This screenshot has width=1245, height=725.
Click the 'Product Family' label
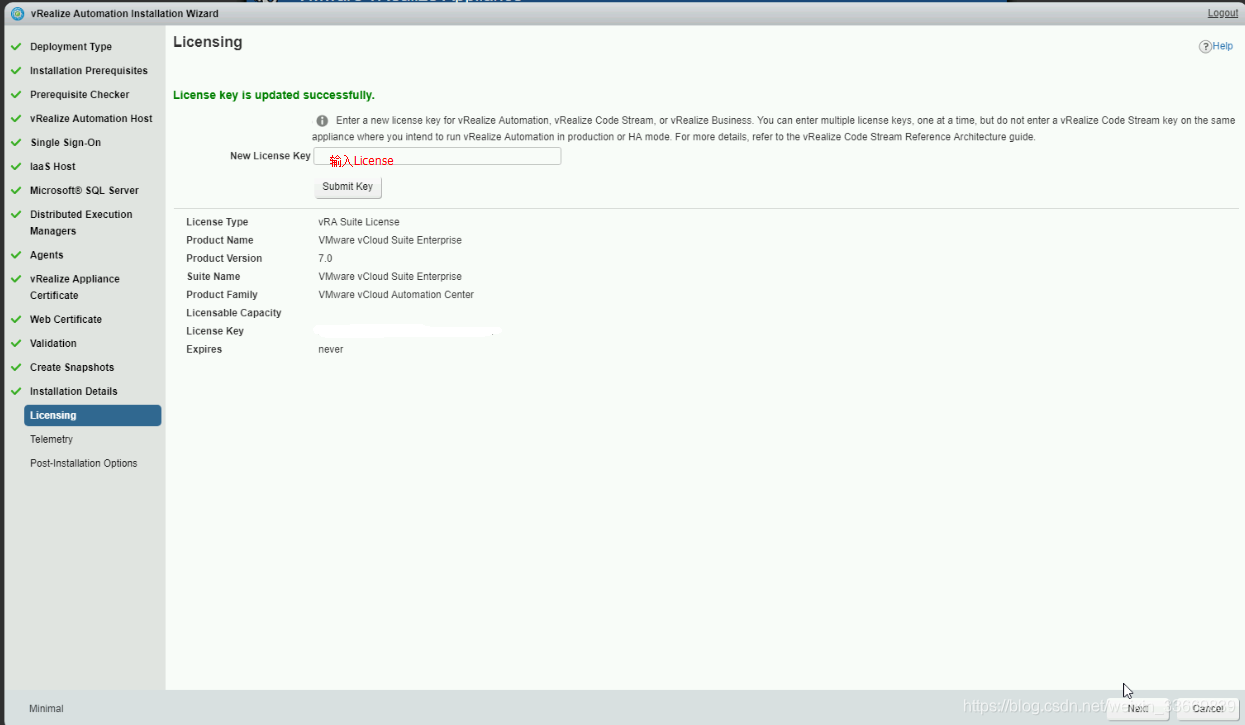point(222,295)
